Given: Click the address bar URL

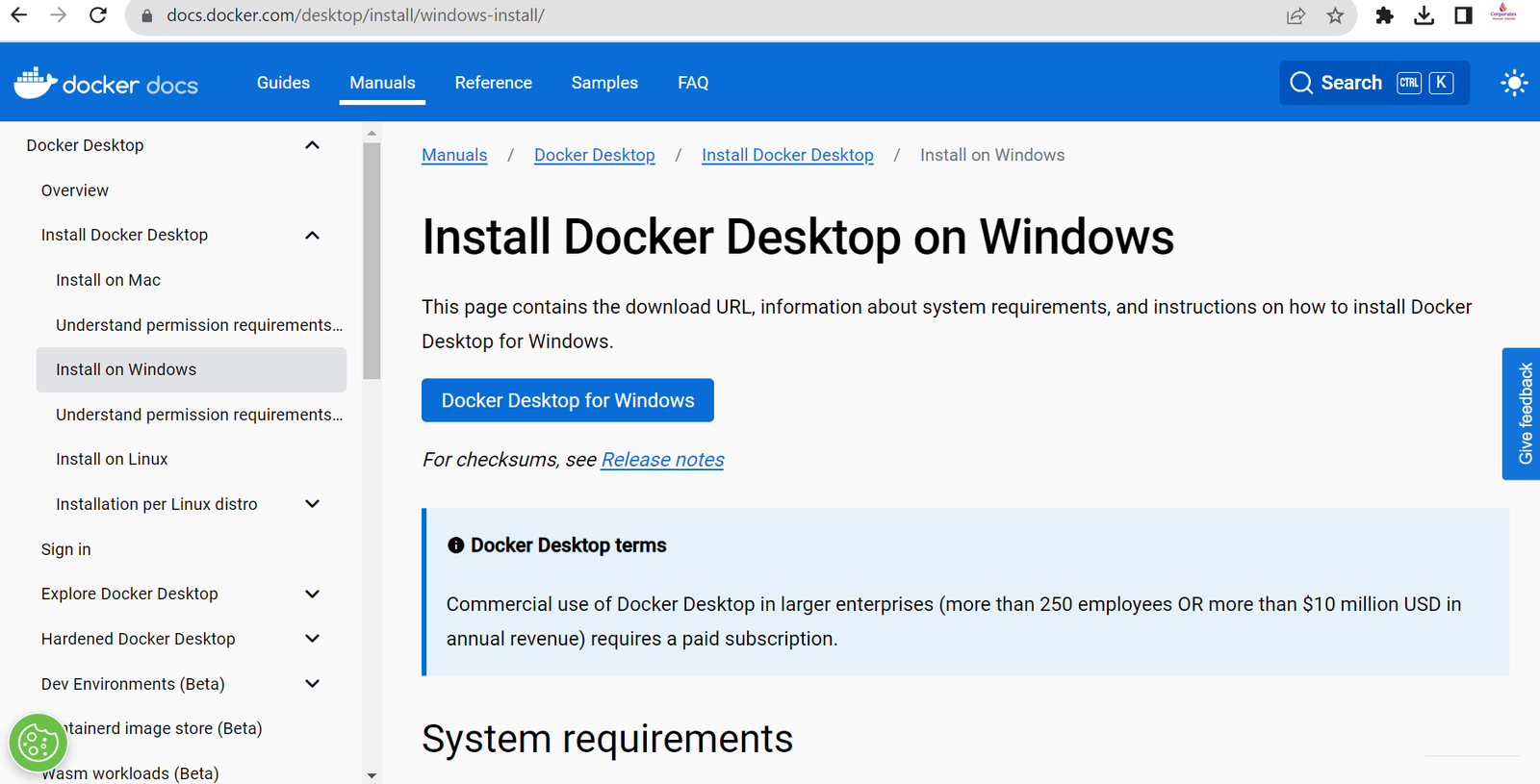Looking at the screenshot, I should pos(355,15).
